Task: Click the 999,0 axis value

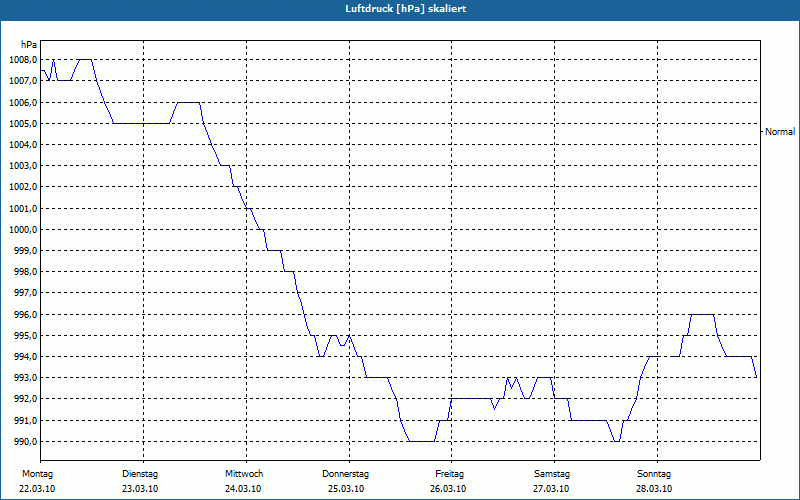Action: pos(26,251)
